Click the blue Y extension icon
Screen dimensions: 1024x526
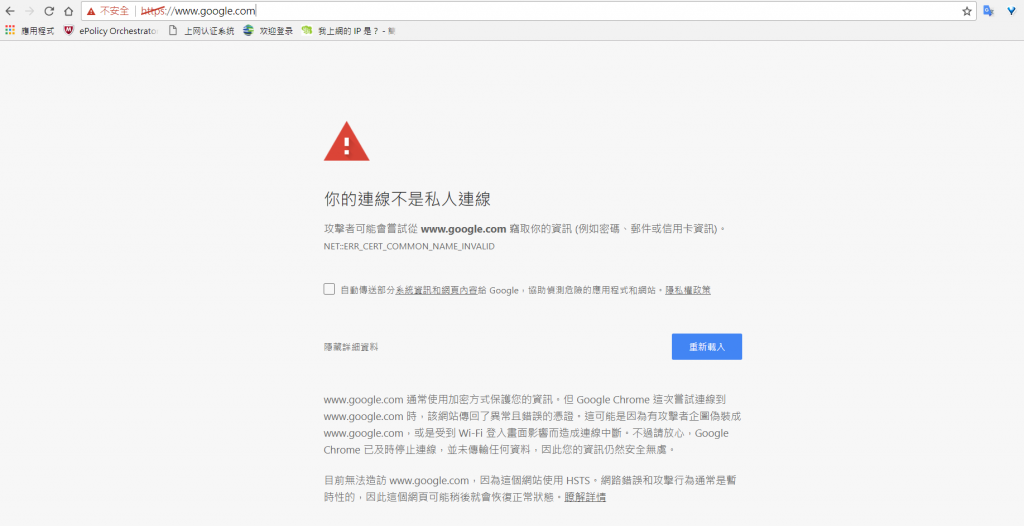1010,11
